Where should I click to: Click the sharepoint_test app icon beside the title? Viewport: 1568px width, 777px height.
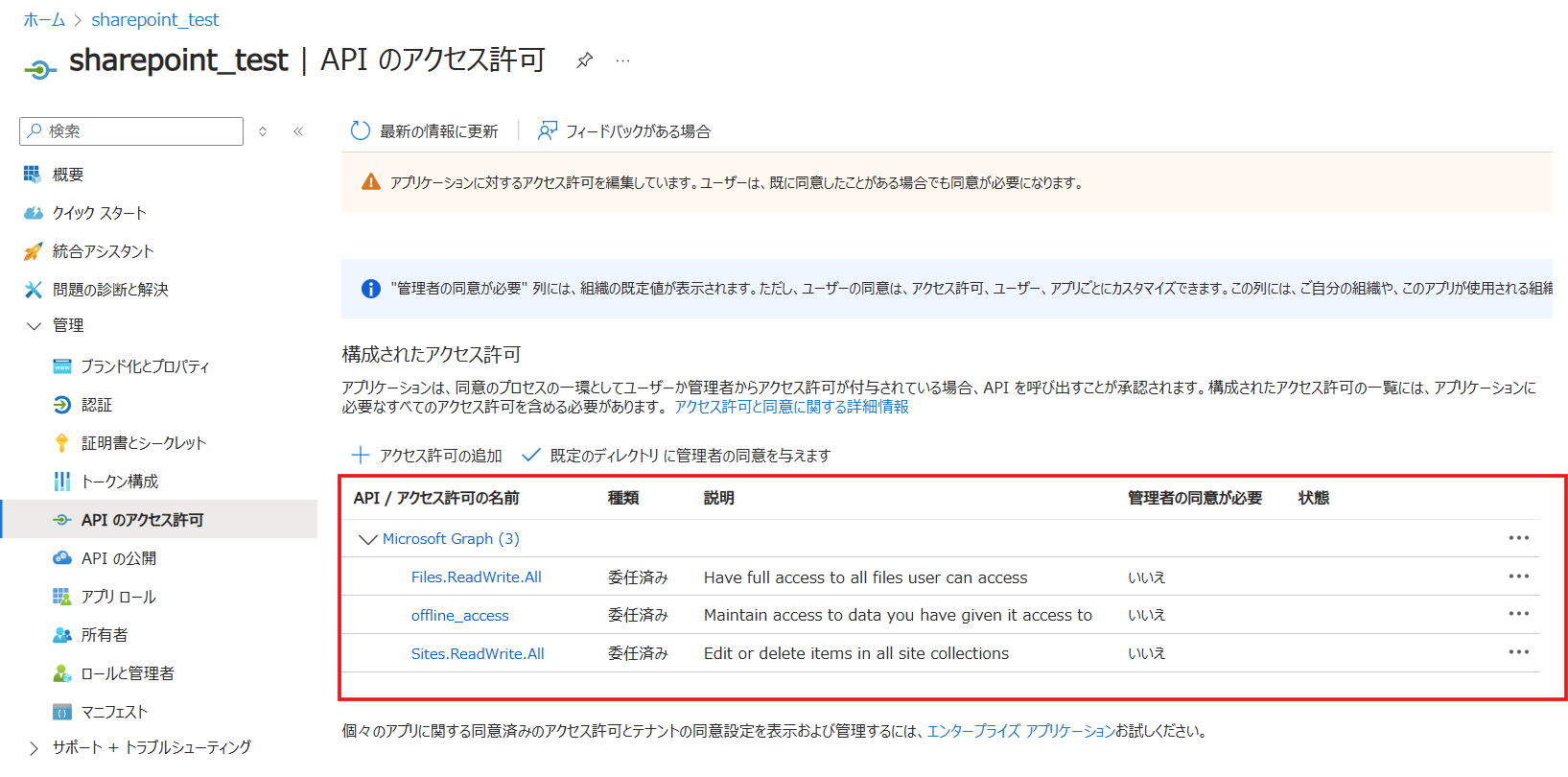click(39, 68)
